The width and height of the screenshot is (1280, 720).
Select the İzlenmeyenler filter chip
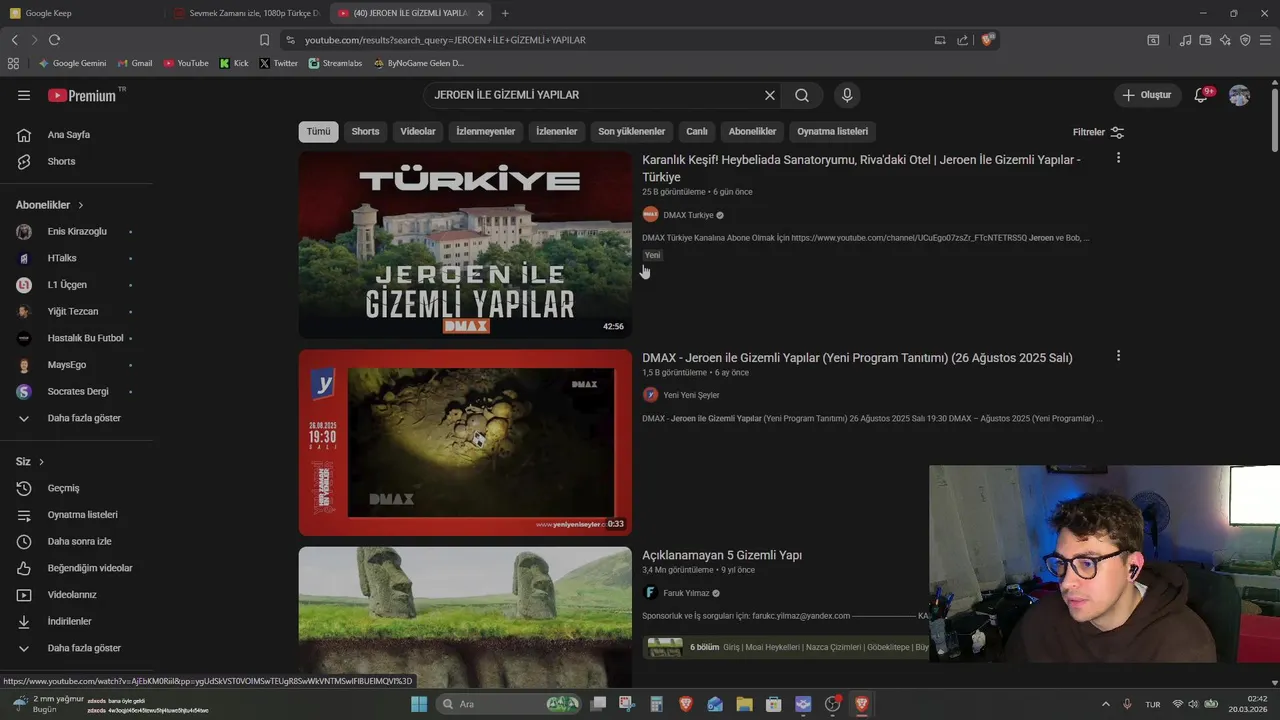click(486, 131)
